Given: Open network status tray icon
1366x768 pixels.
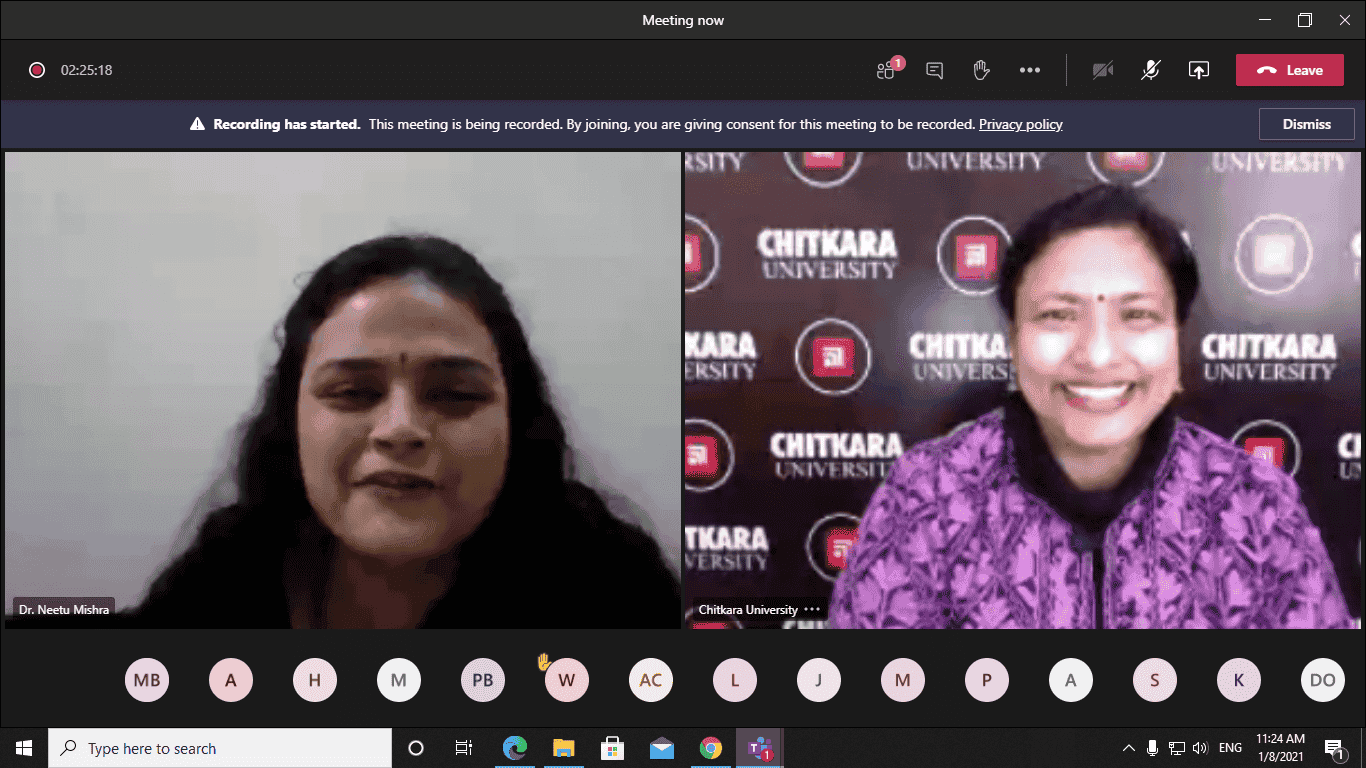Looking at the screenshot, I should [1177, 748].
